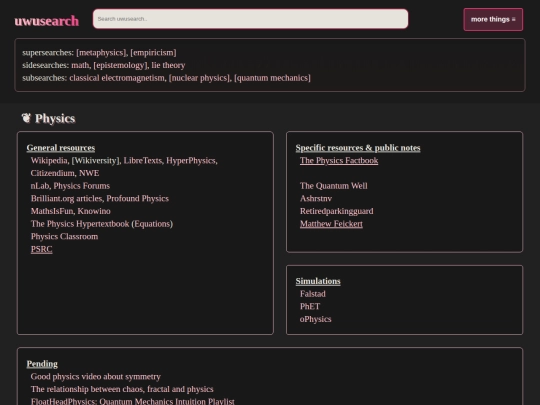Open Brilliant.org articles link
Image resolution: width=540 pixels, height=405 pixels.
point(66,198)
